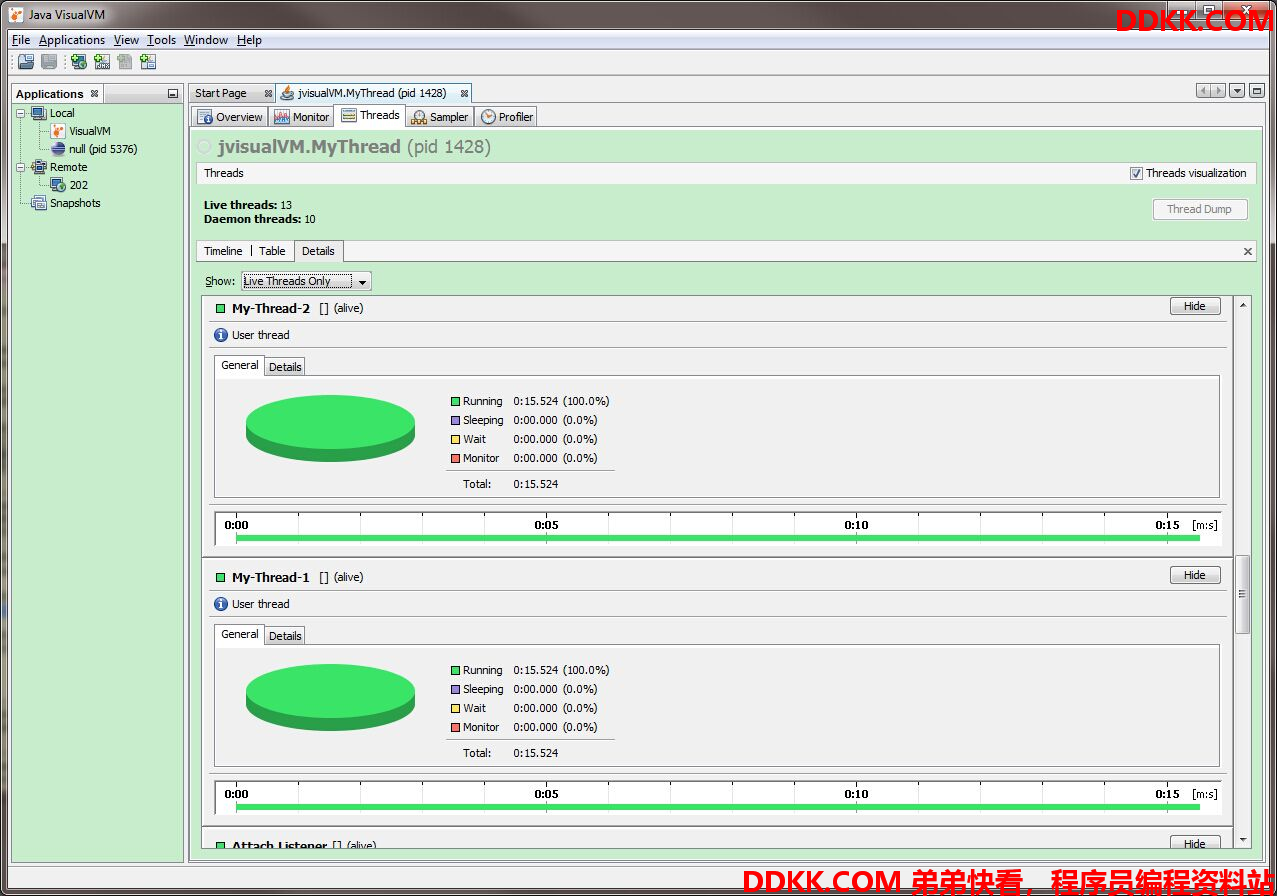This screenshot has height=896, width=1277.
Task: Uncheck Threads visualization checkbox
Action: pyautogui.click(x=1136, y=173)
